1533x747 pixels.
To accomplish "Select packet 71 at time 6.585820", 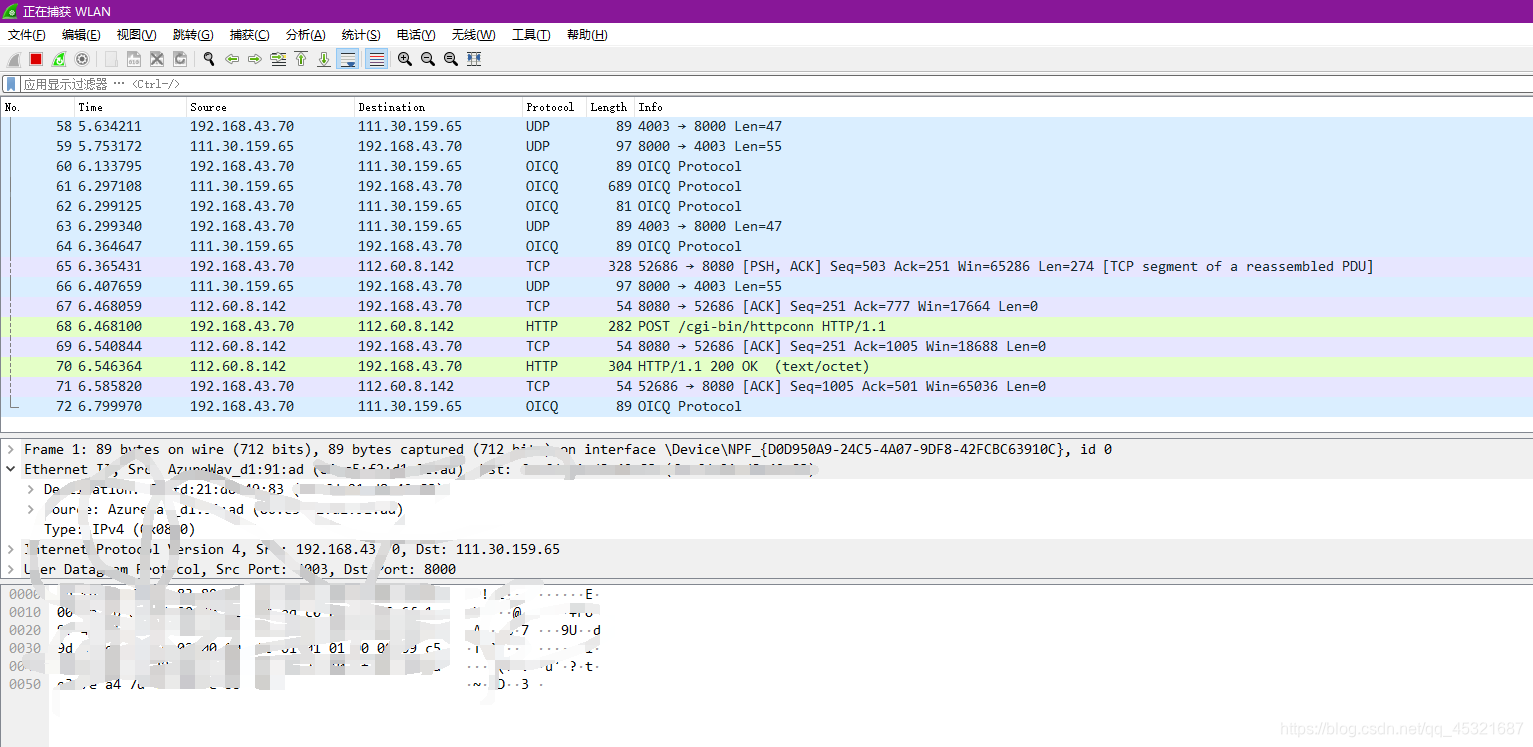I will coord(766,387).
